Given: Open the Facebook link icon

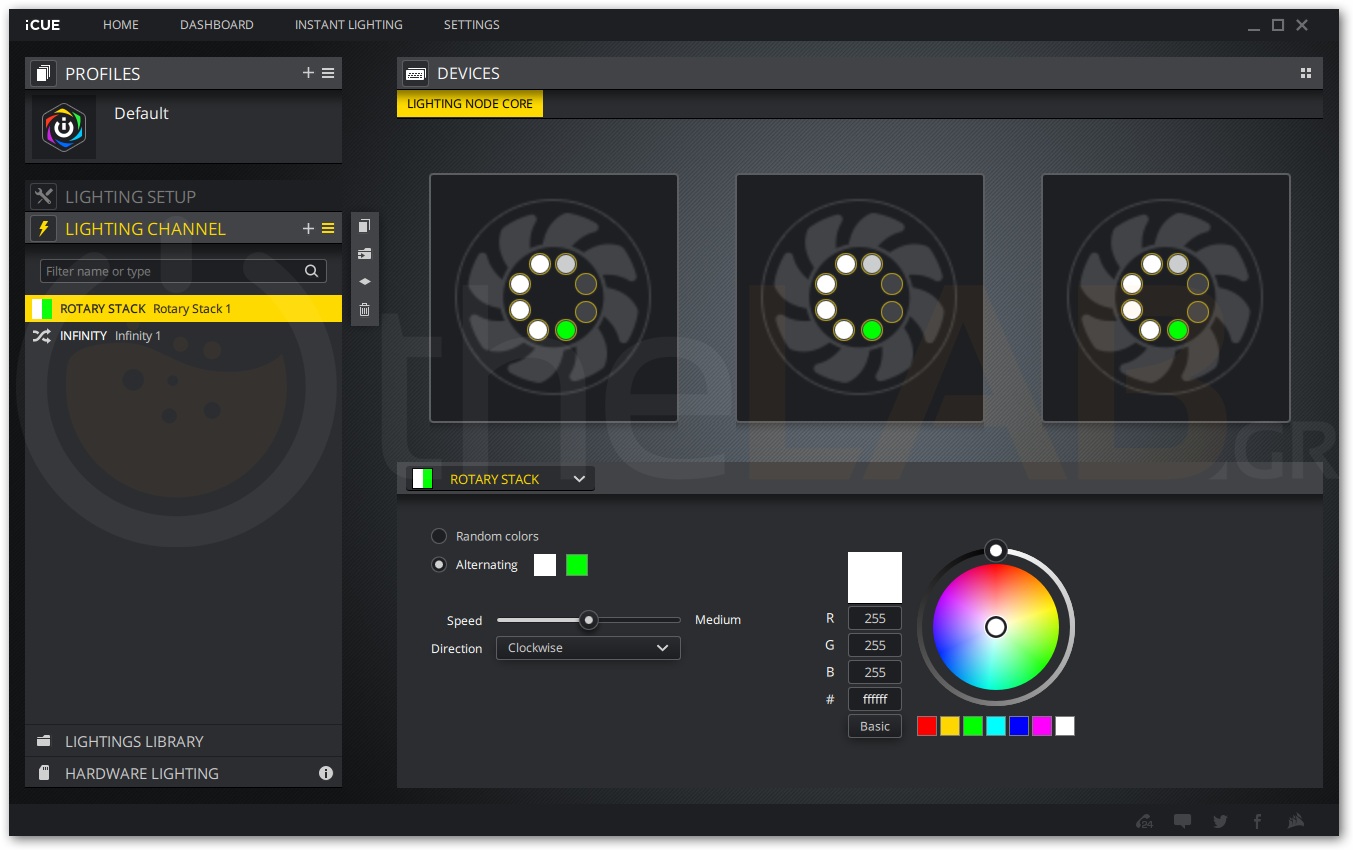Looking at the screenshot, I should 1257,822.
